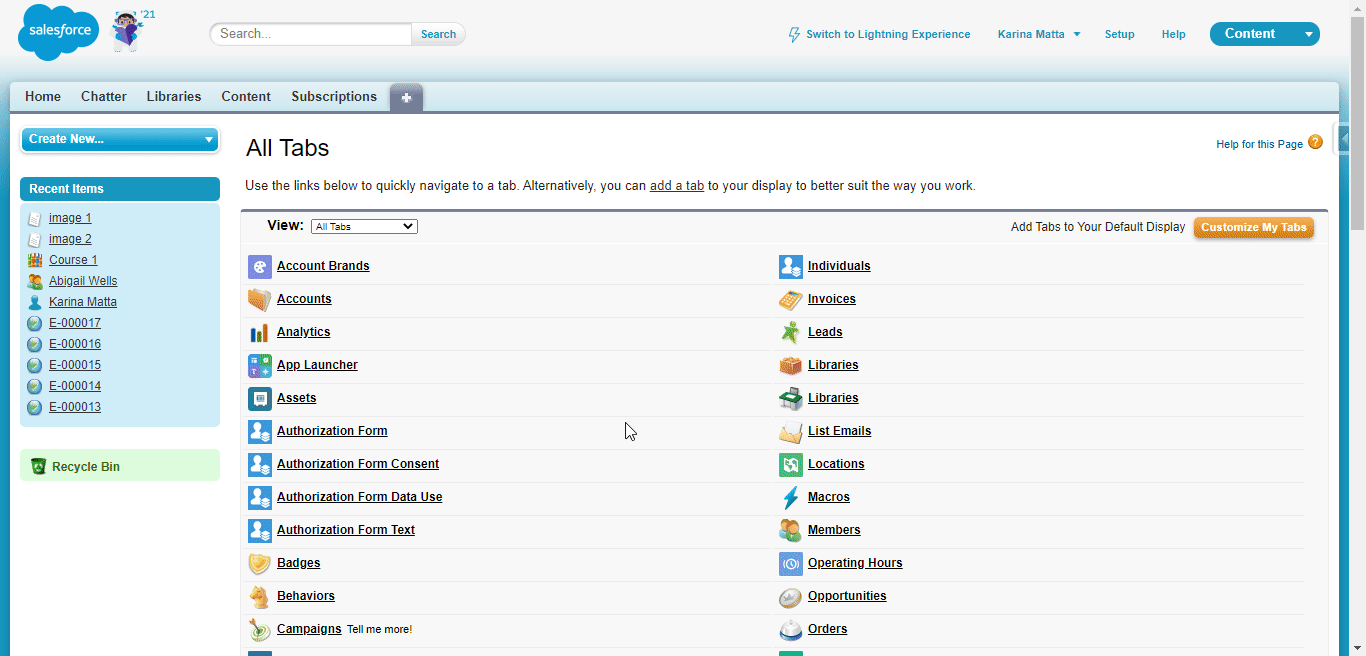Click the Authorization Form Text icon
Image resolution: width=1366 pixels, height=656 pixels.
click(259, 530)
